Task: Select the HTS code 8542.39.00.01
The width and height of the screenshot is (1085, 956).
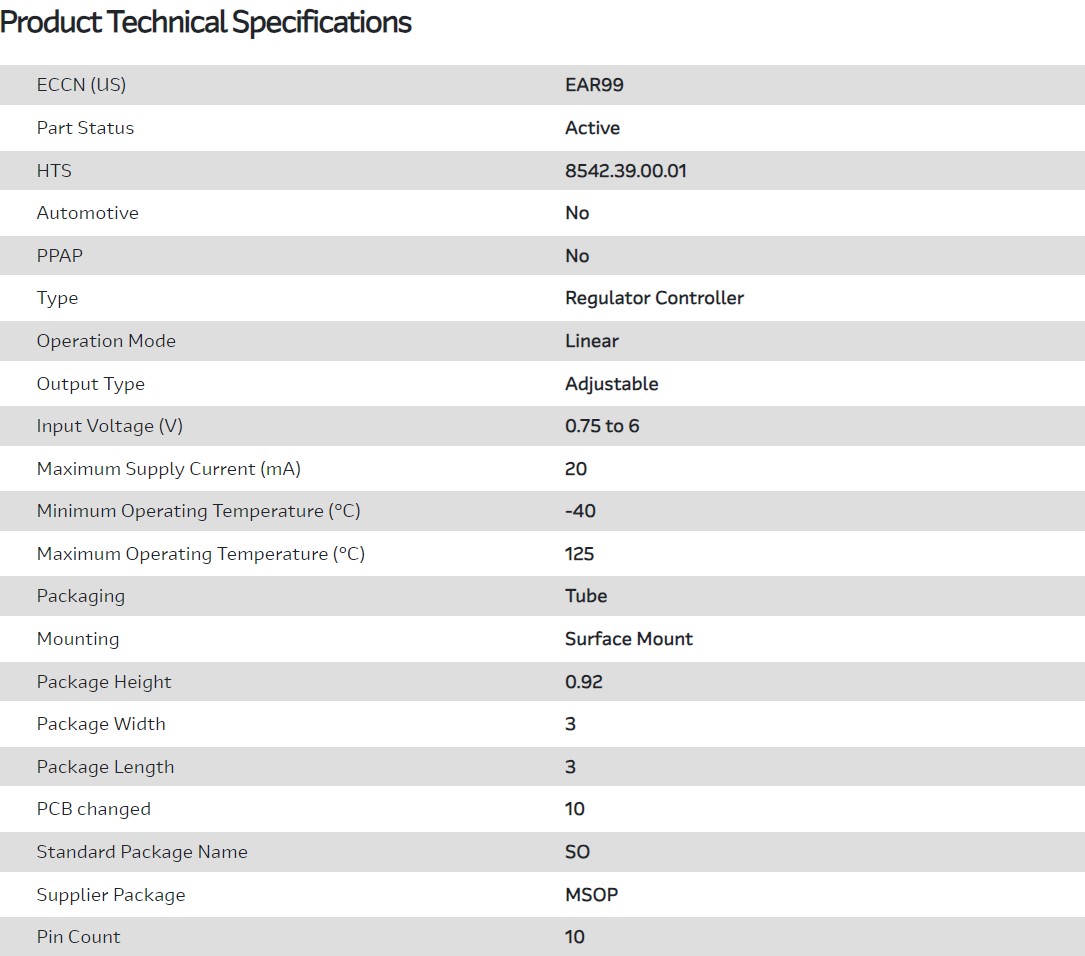Action: [x=625, y=171]
